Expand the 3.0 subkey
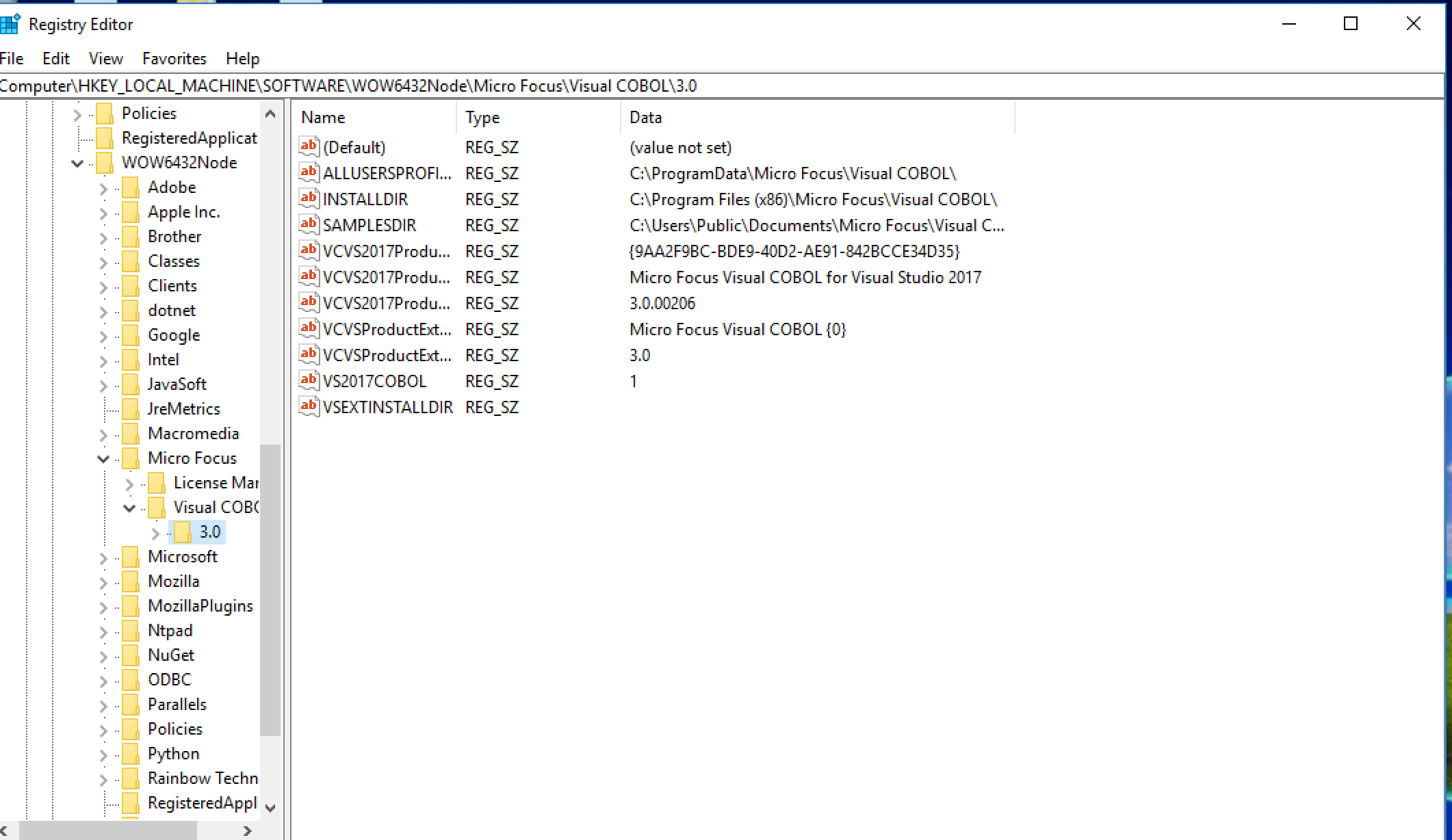The width and height of the screenshot is (1452, 840). pos(155,533)
